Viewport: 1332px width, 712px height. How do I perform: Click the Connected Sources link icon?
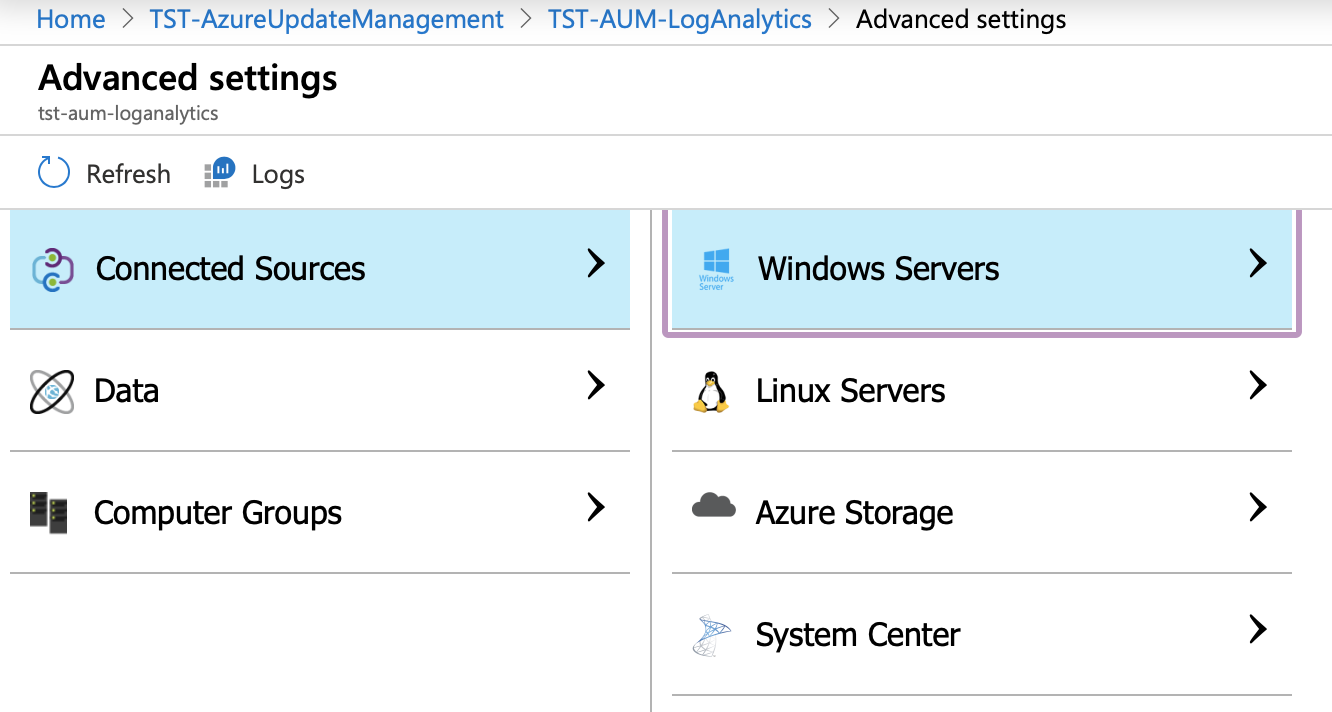(53, 270)
